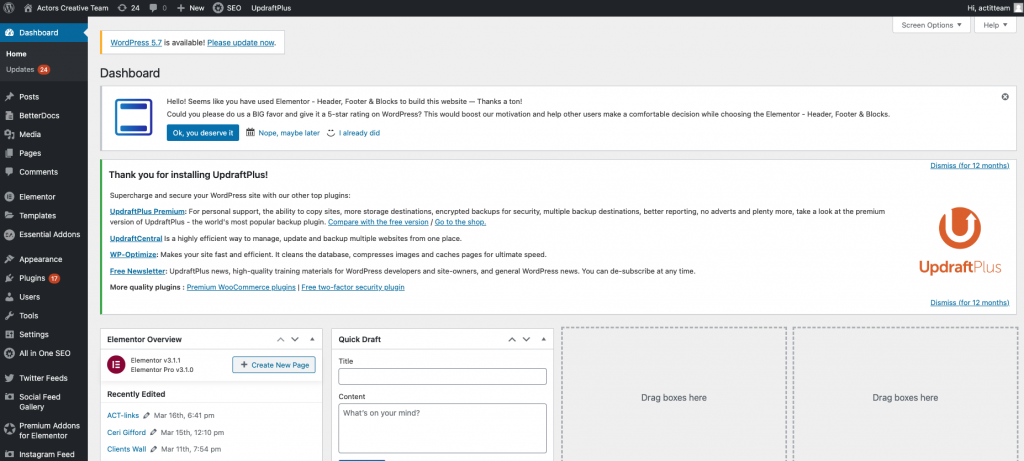The image size is (1024, 461).
Task: Click the Social Feed Gallery icon
Action: (x=9, y=397)
